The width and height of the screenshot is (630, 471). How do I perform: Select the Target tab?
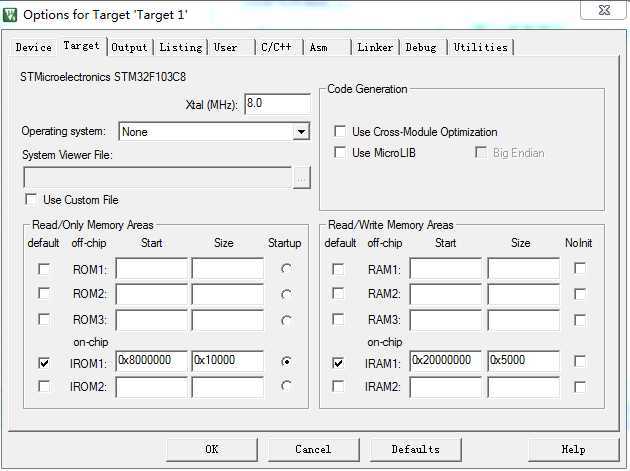coord(82,46)
